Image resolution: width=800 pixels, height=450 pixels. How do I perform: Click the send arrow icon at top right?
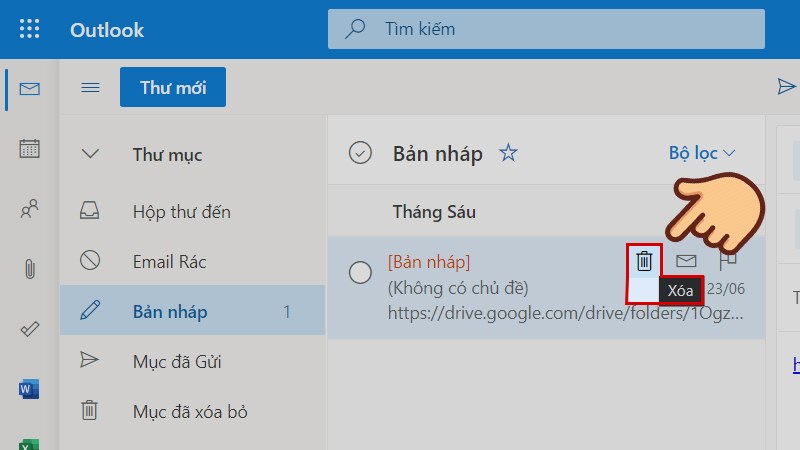[786, 86]
